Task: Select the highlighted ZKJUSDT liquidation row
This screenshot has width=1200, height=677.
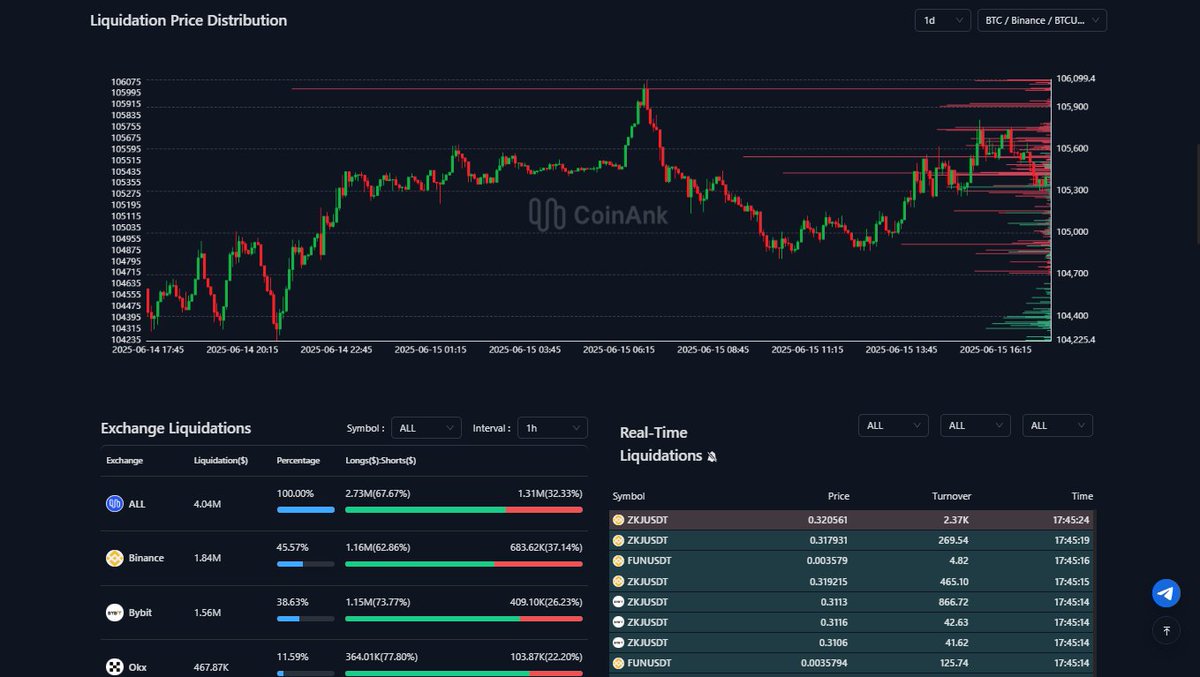Action: [x=850, y=520]
